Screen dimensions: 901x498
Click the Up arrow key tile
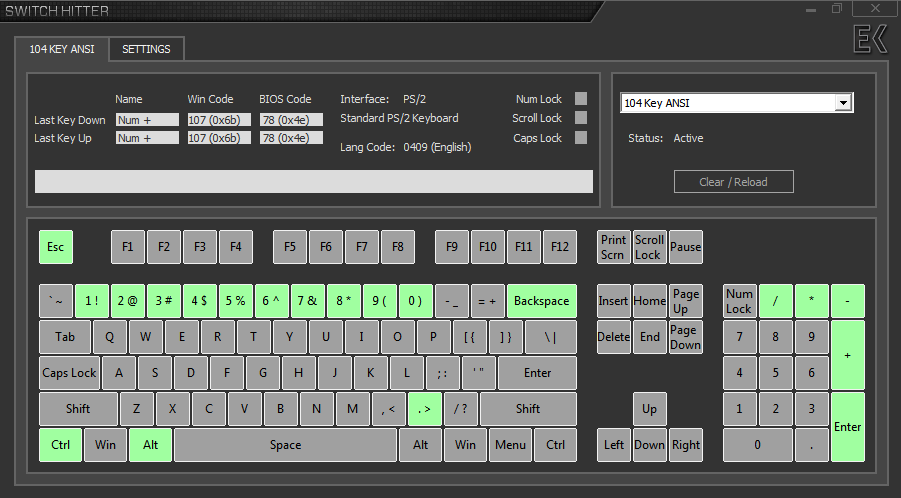click(649, 409)
